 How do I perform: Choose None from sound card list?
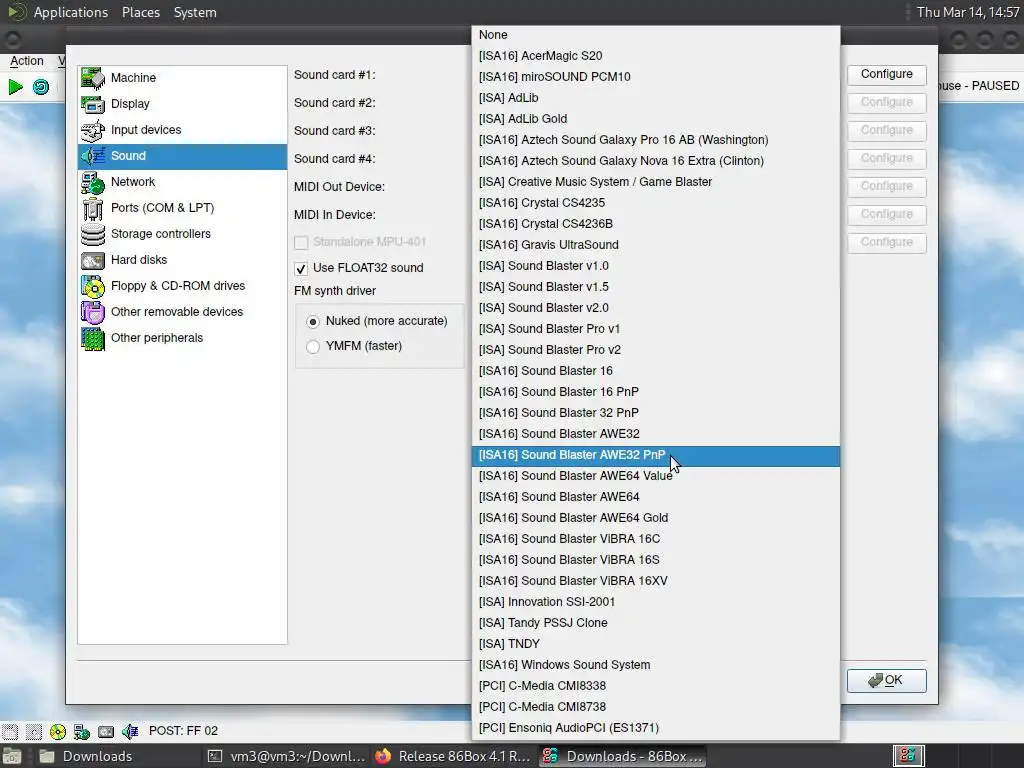click(x=656, y=35)
